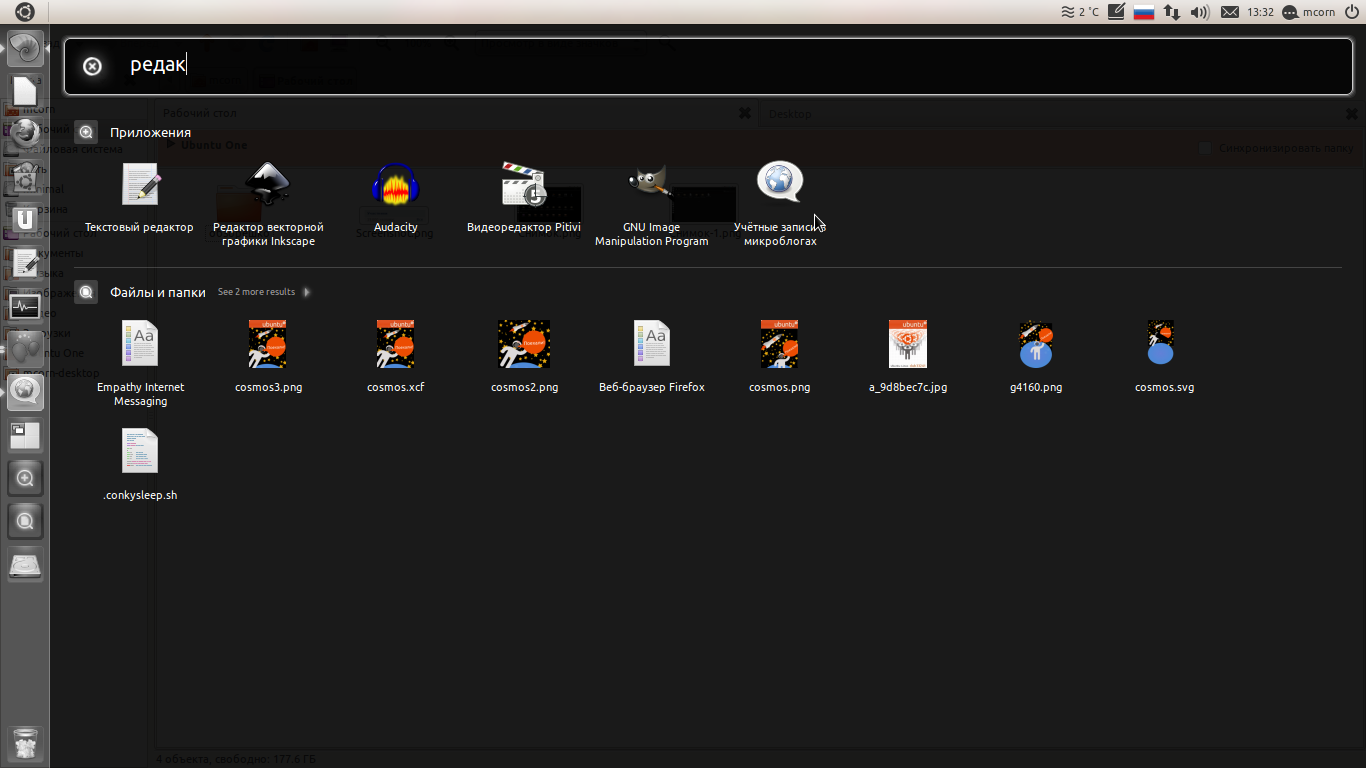Screen dimensions: 1366x768
Task: Open the weather indicator showing 2 °C
Action: point(1079,12)
